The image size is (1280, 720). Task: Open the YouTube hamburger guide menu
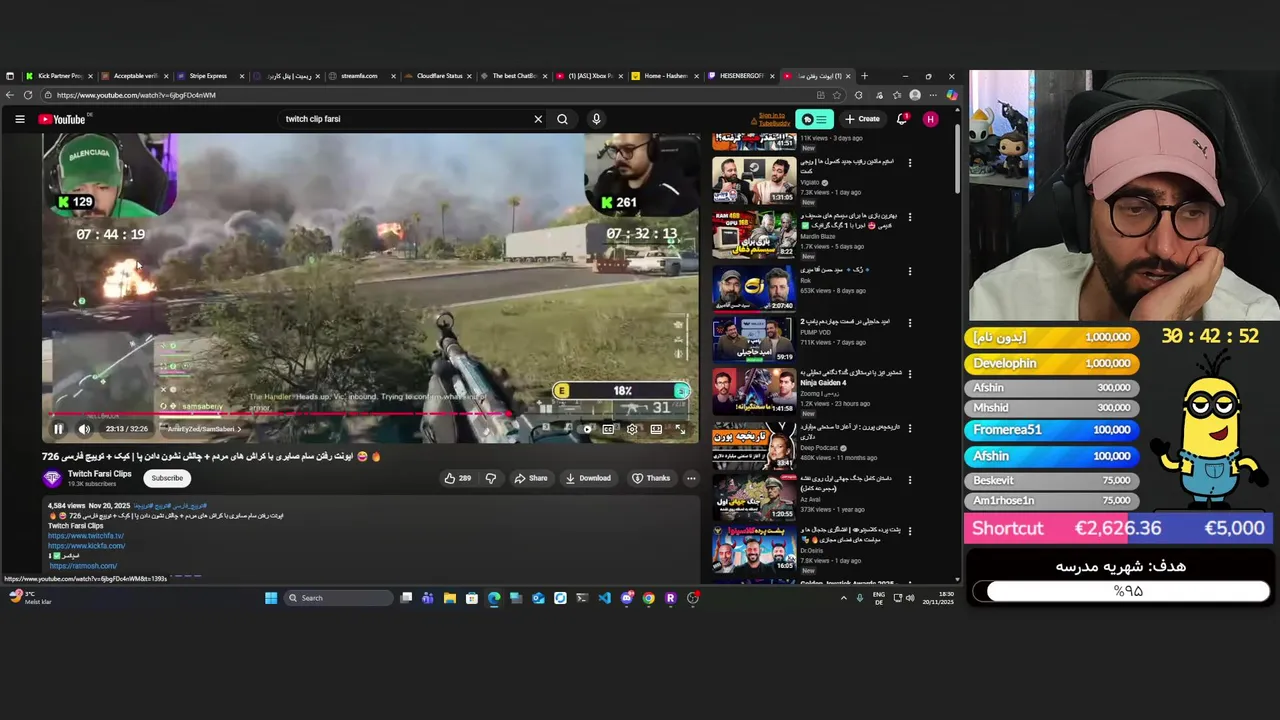(x=19, y=119)
